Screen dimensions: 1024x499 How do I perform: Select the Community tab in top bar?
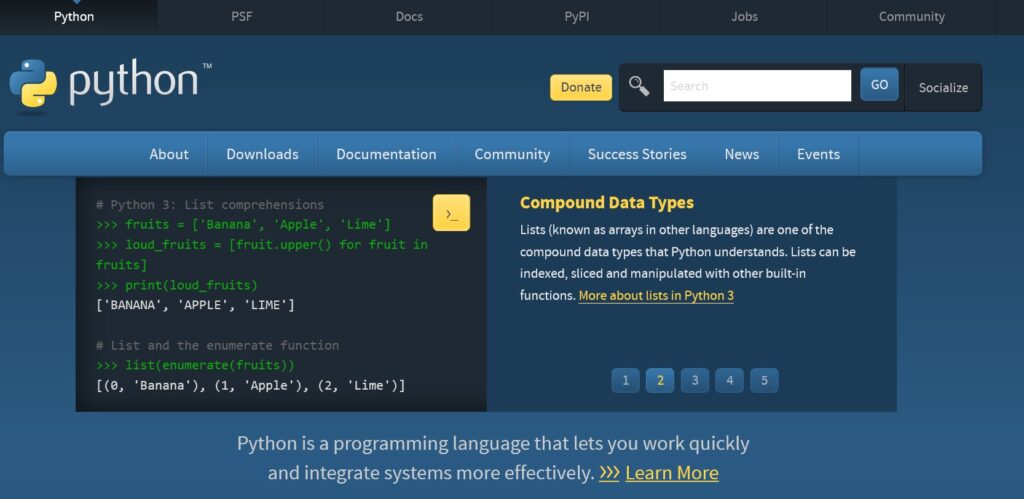(912, 17)
